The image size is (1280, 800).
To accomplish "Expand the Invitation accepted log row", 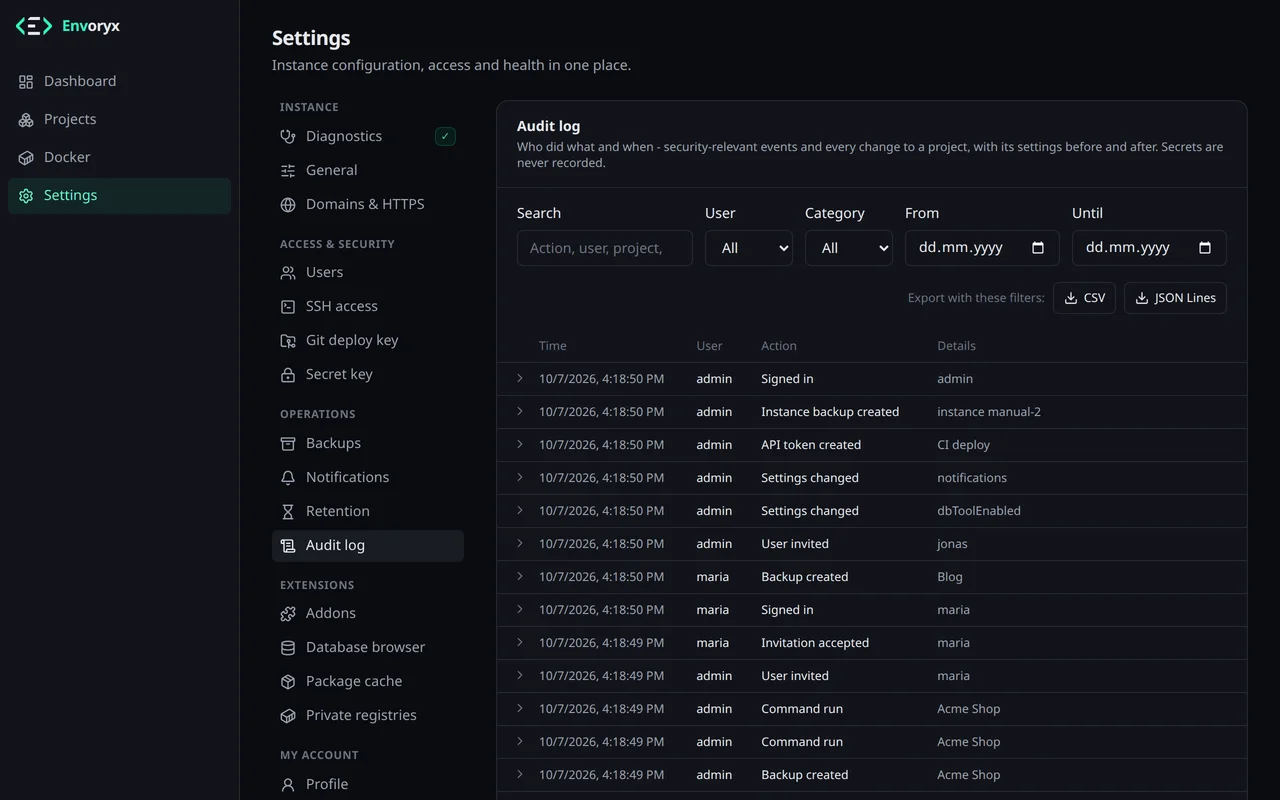I will coord(520,642).
